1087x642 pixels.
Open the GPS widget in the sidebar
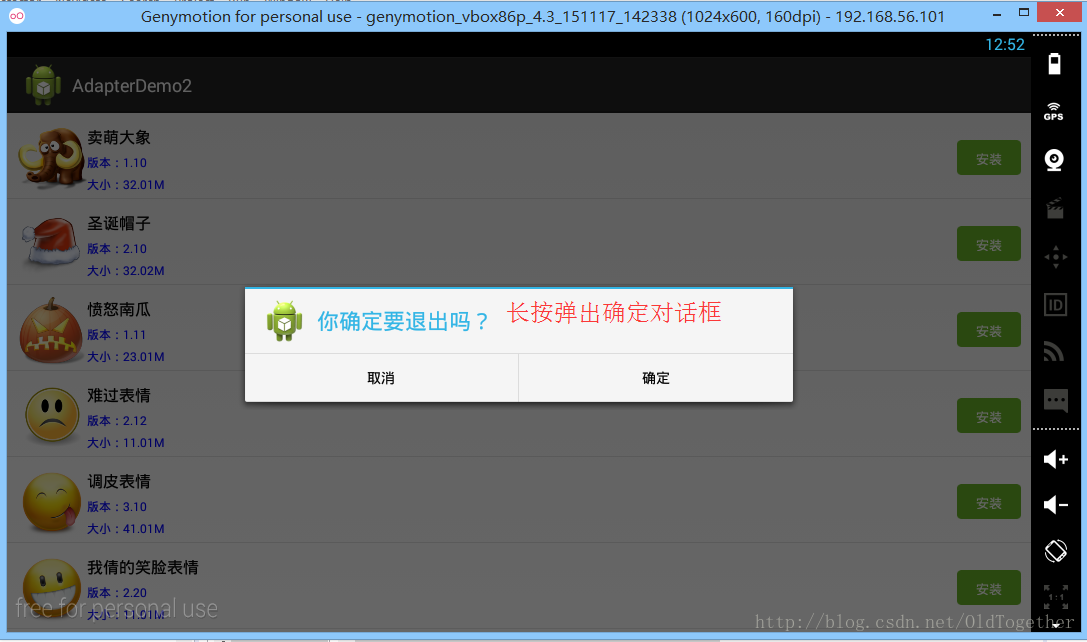pos(1054,112)
